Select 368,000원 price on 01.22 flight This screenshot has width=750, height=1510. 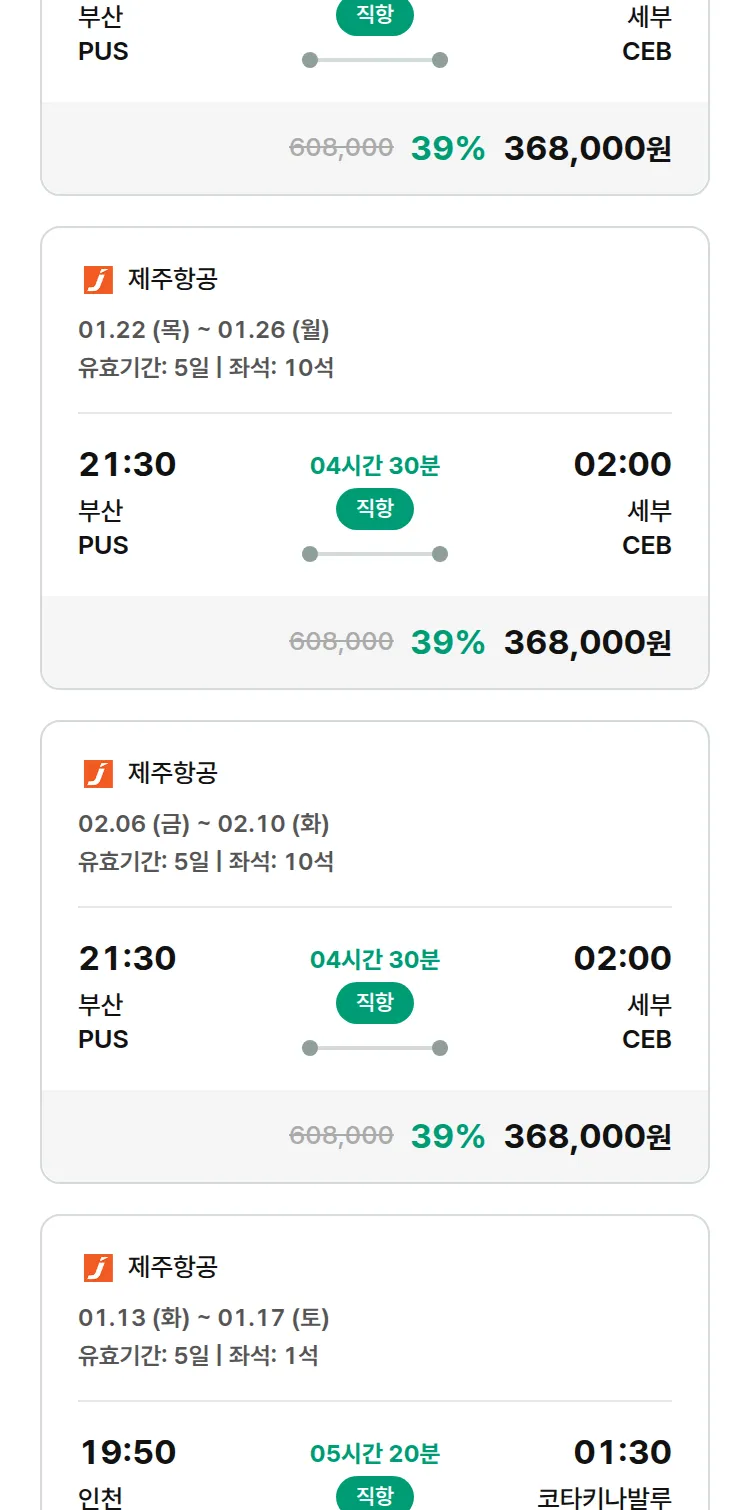click(x=587, y=642)
